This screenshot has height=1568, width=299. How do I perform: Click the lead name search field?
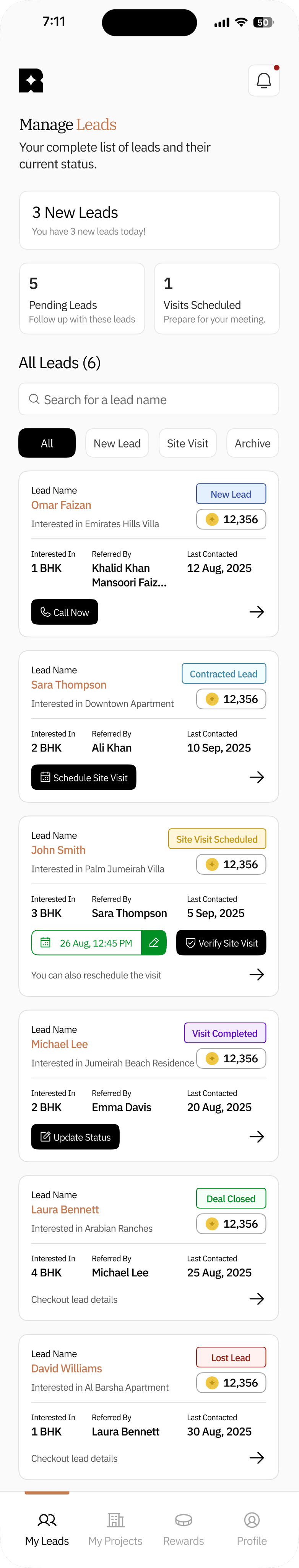click(149, 399)
